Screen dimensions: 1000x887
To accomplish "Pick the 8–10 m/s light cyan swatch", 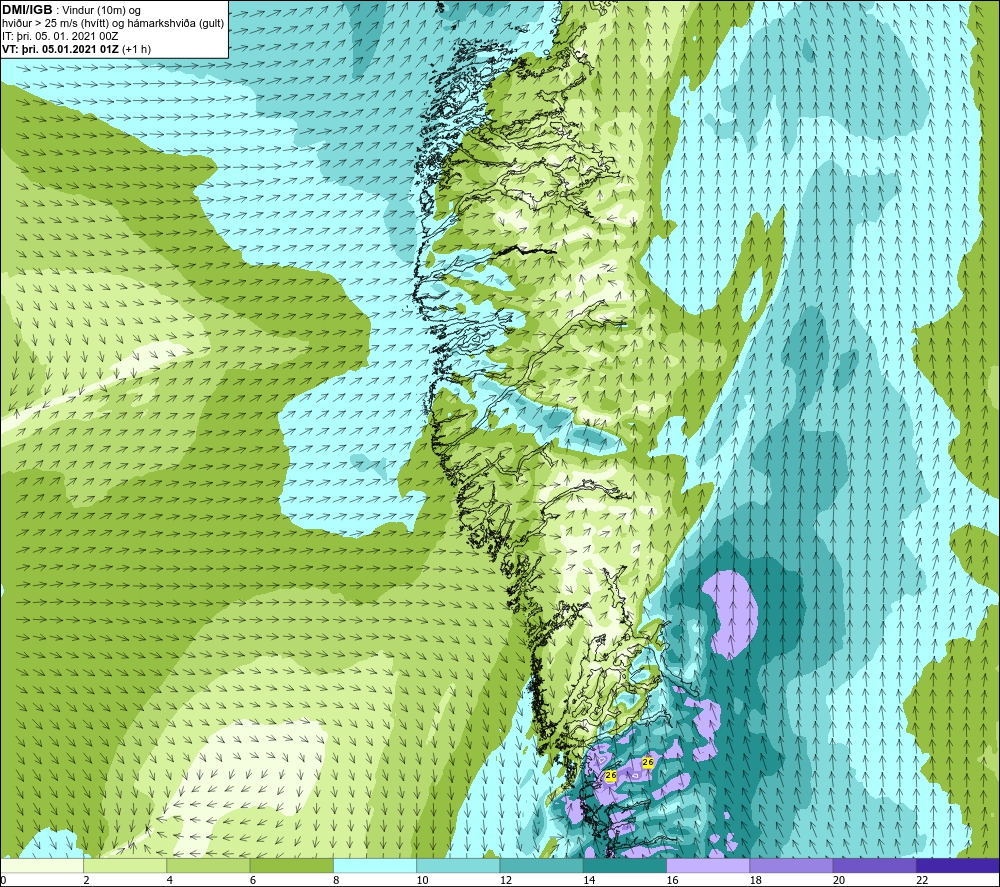I will (x=375, y=865).
